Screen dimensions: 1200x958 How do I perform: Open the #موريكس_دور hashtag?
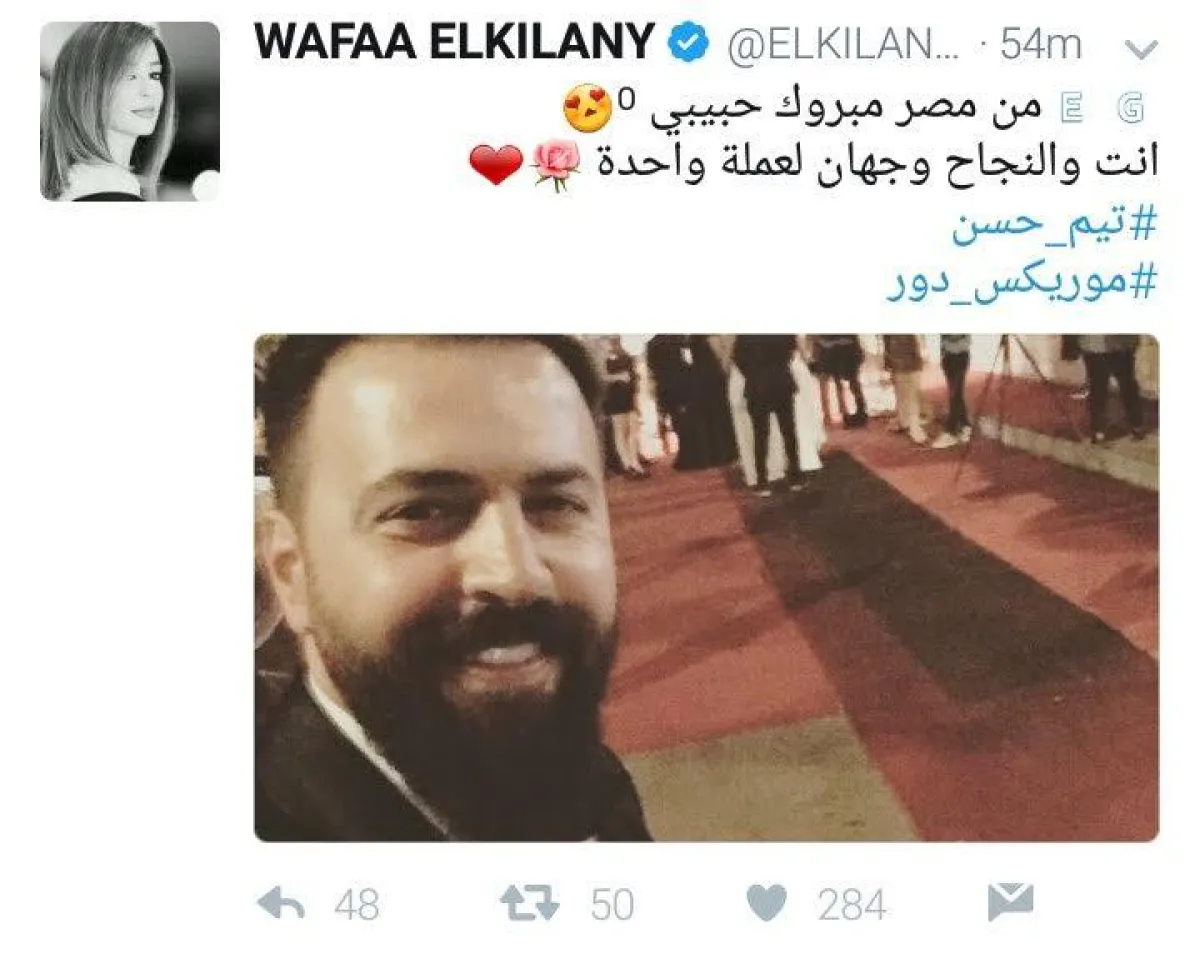coord(1022,283)
